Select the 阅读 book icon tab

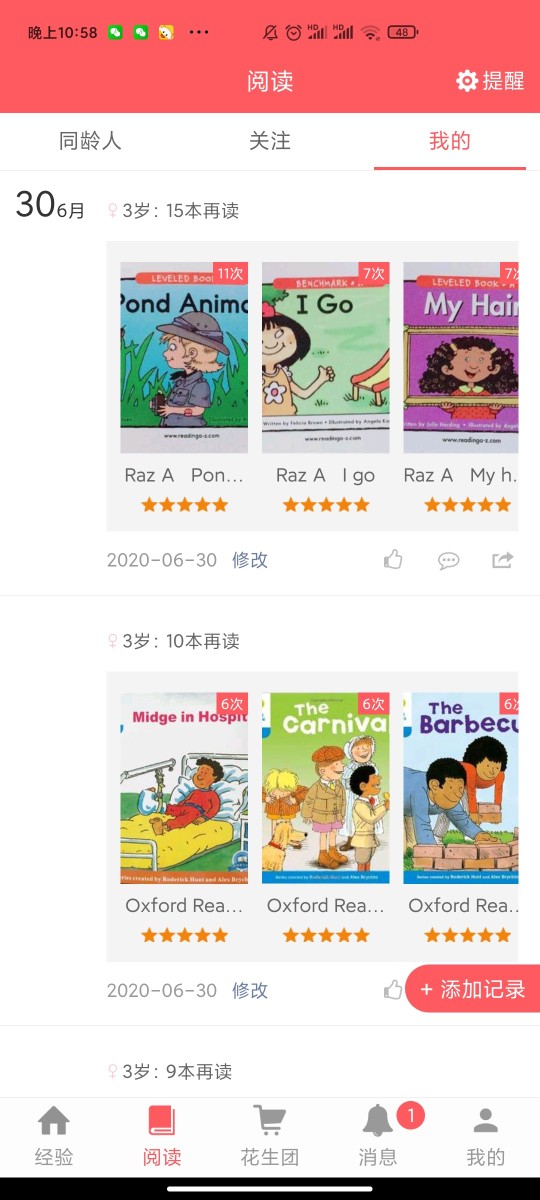click(x=162, y=1138)
